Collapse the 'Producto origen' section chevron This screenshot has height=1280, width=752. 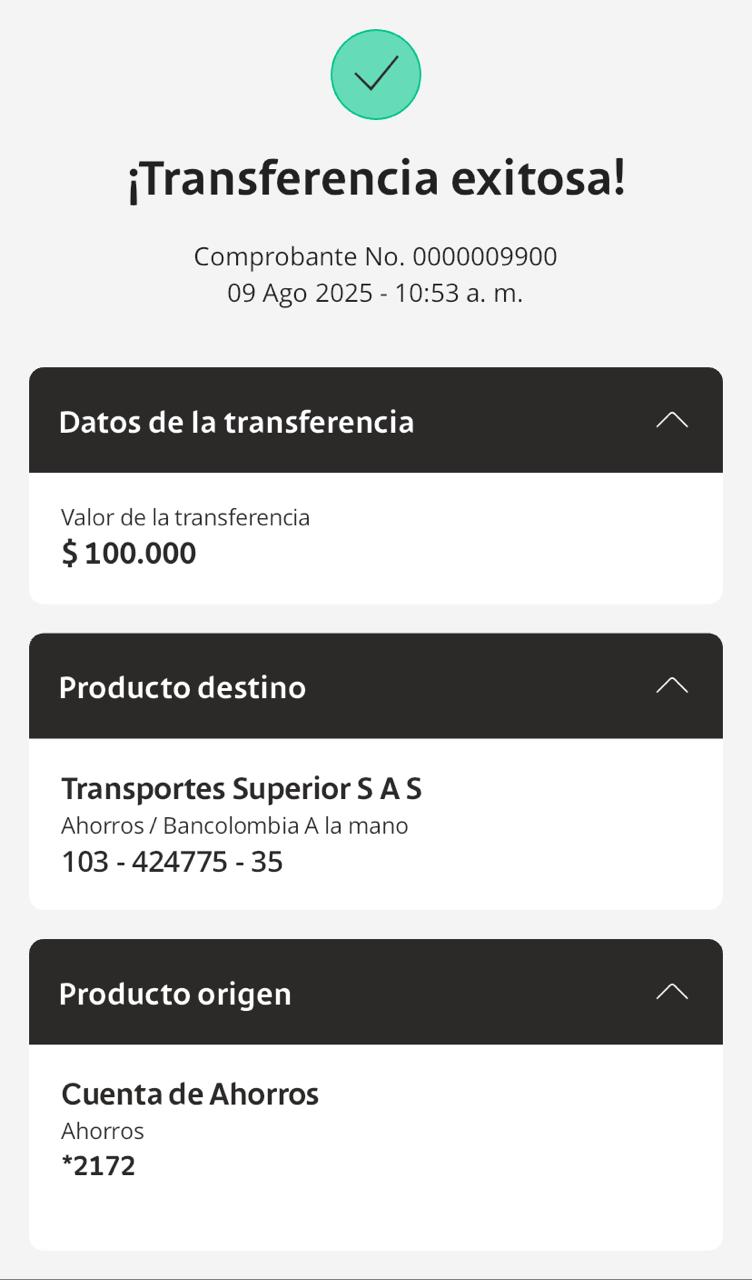(672, 992)
